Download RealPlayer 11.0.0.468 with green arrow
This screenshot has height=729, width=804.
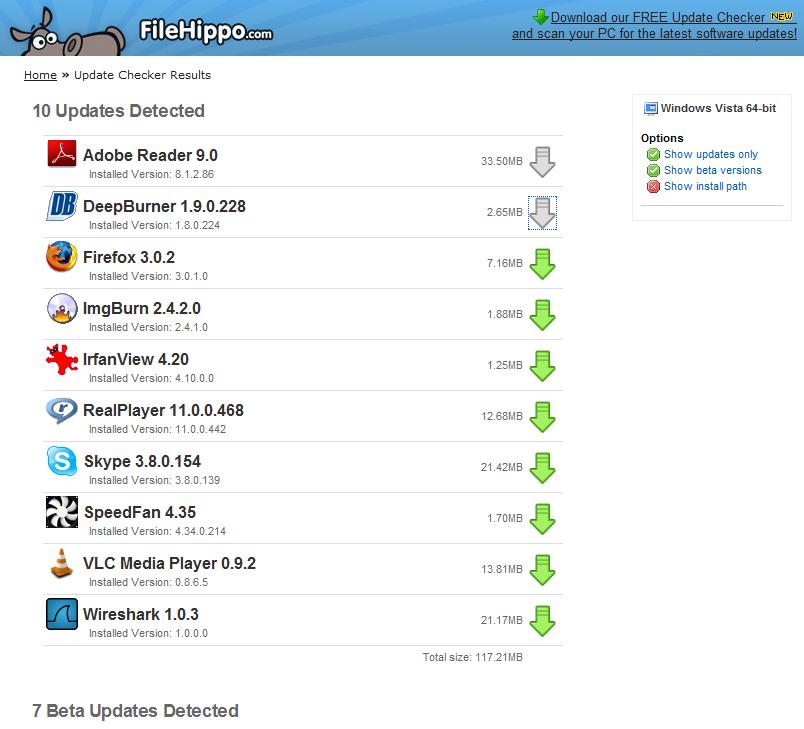542,417
